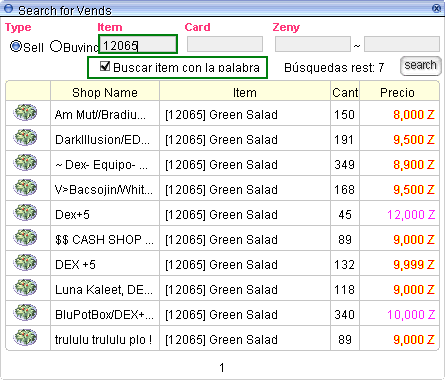Uncheck Buscar item con la palabra
The image size is (445, 380).
[x=105, y=66]
